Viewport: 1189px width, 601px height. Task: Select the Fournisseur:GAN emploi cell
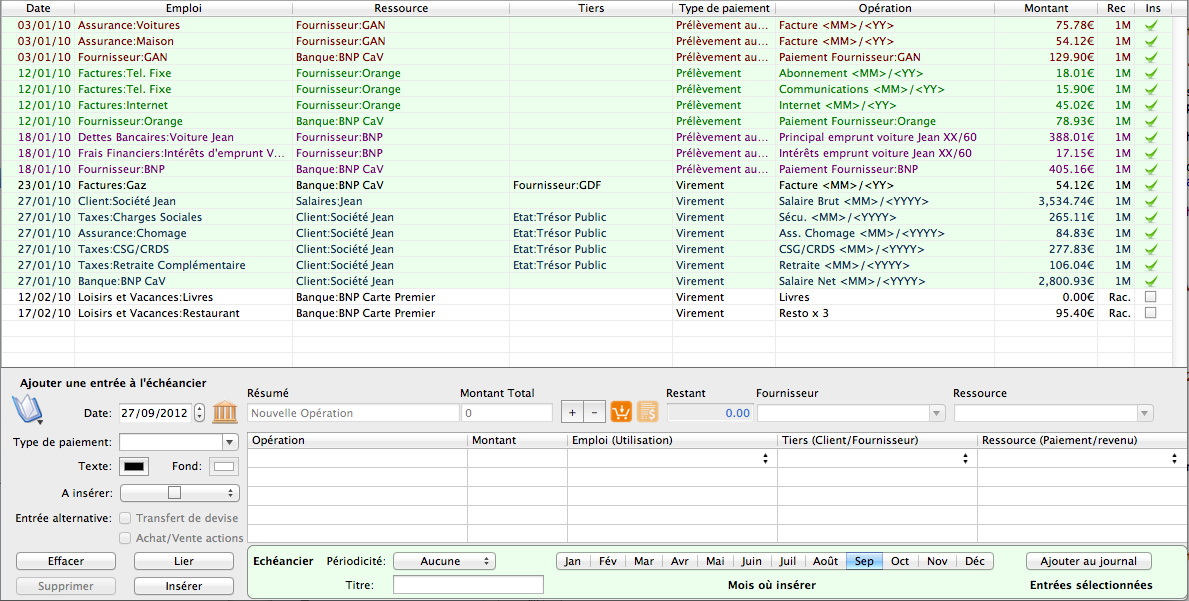184,57
